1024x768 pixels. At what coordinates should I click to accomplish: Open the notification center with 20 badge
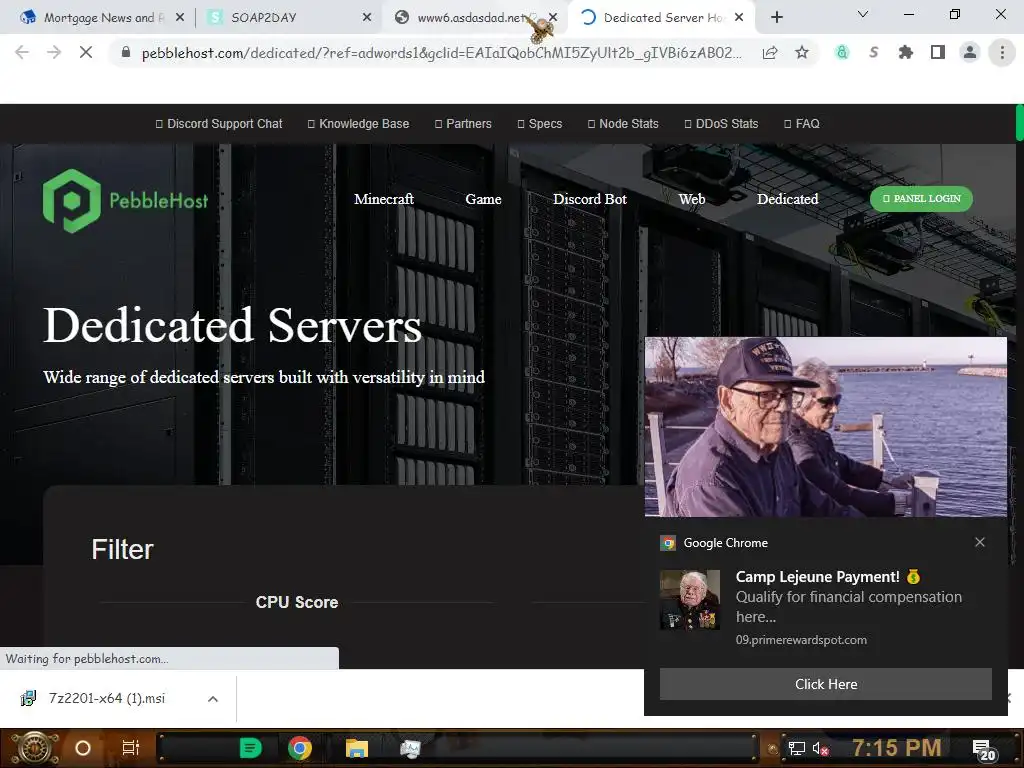tap(984, 750)
